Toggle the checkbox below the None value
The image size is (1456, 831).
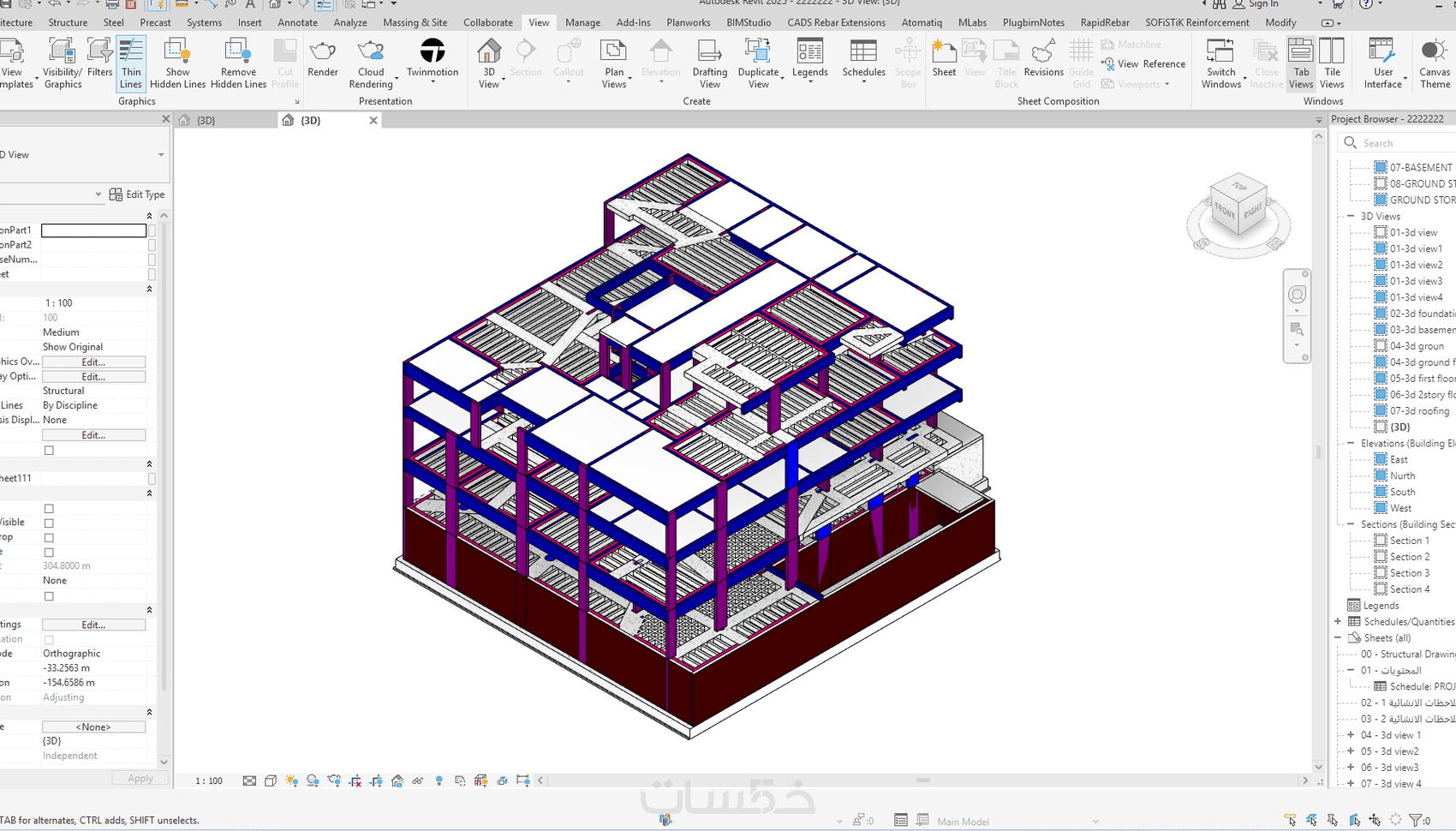(49, 596)
